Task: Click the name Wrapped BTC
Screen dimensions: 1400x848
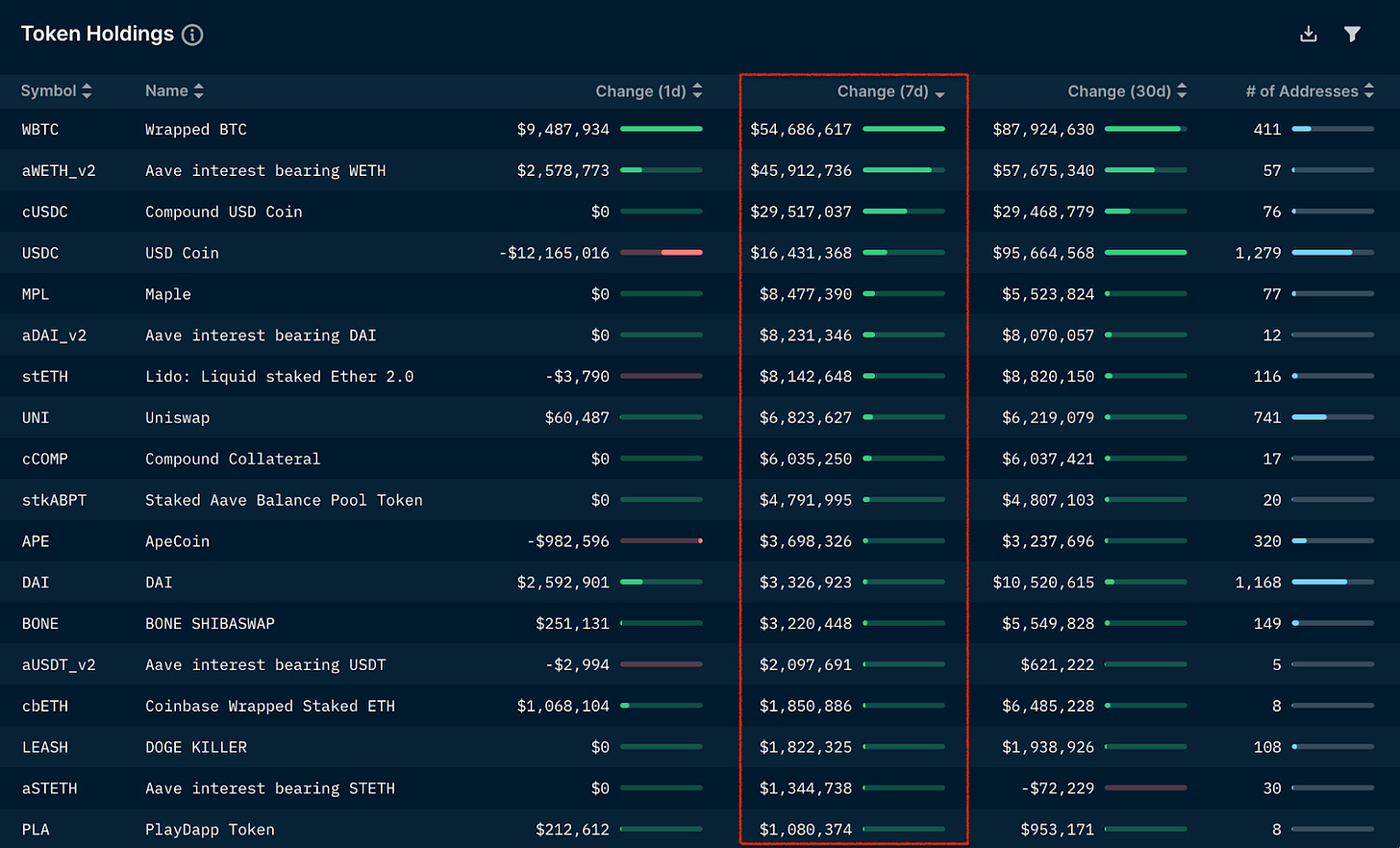Action: pyautogui.click(x=196, y=130)
